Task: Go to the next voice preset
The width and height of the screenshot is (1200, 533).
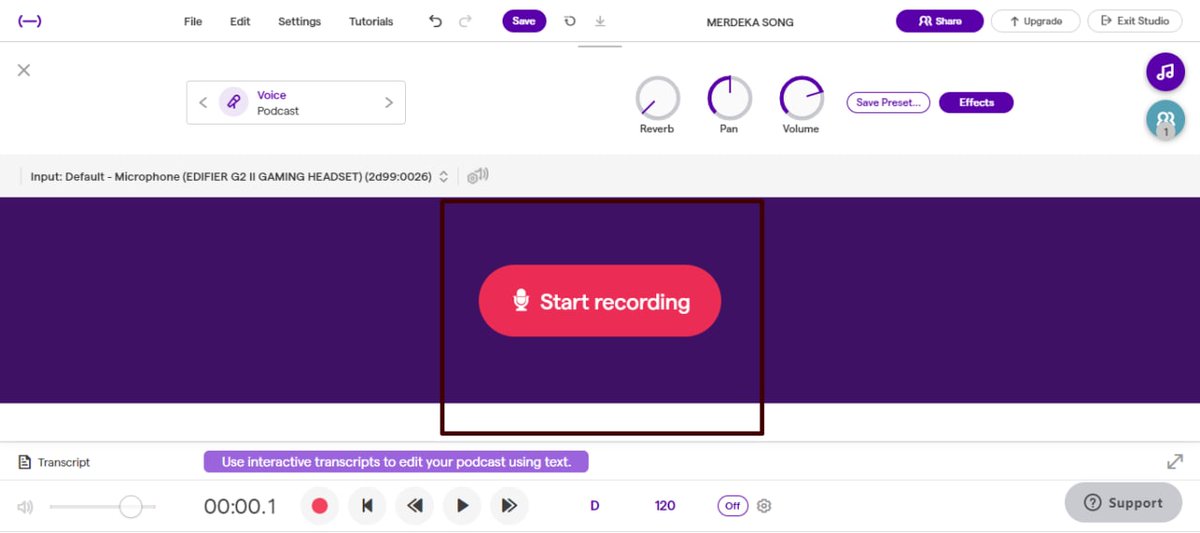Action: pyautogui.click(x=389, y=102)
